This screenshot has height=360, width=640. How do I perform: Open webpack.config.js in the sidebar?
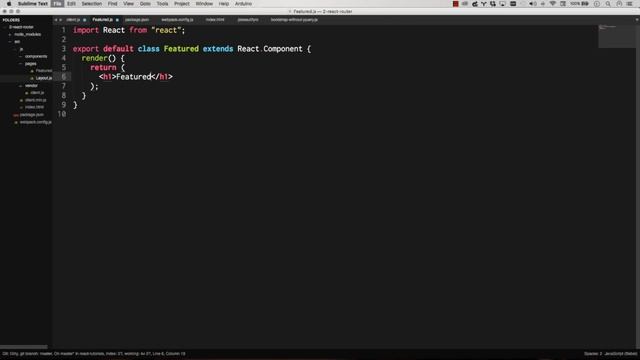tap(36, 122)
